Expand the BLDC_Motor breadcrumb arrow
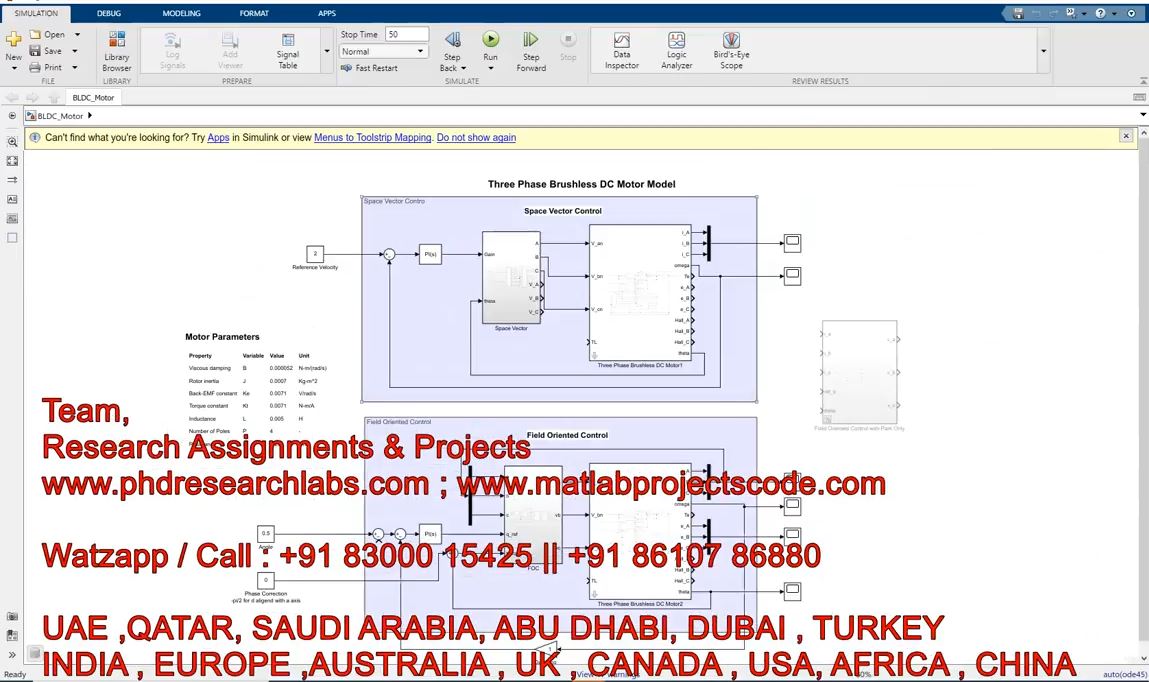The width and height of the screenshot is (1149, 682). pos(90,116)
